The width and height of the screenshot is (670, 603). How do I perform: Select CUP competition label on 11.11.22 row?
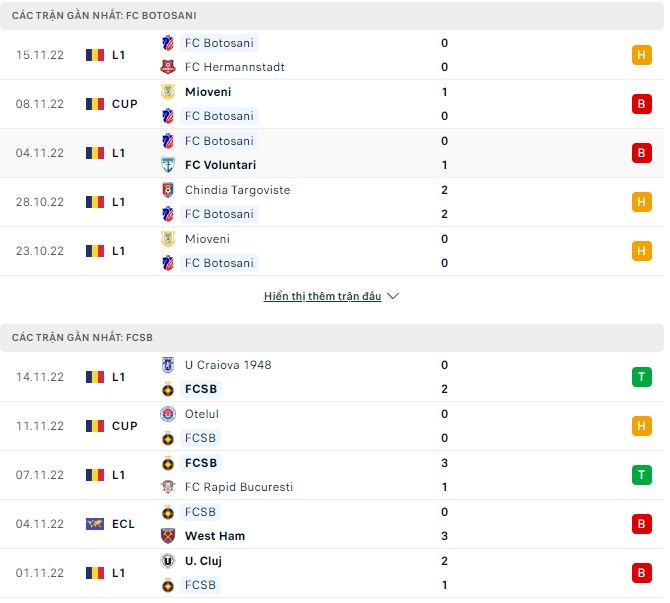(125, 426)
